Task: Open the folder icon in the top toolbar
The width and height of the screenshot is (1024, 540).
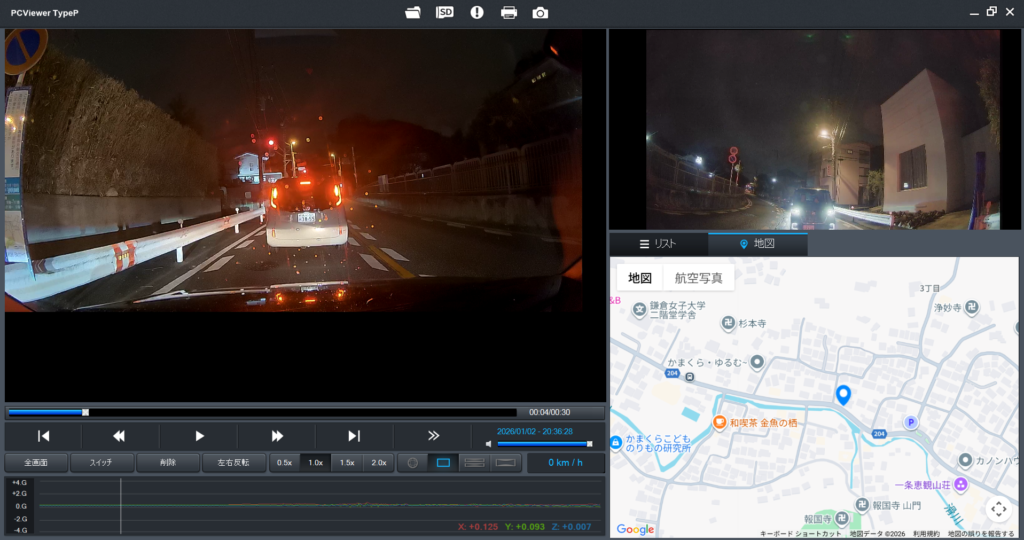Action: click(x=413, y=12)
